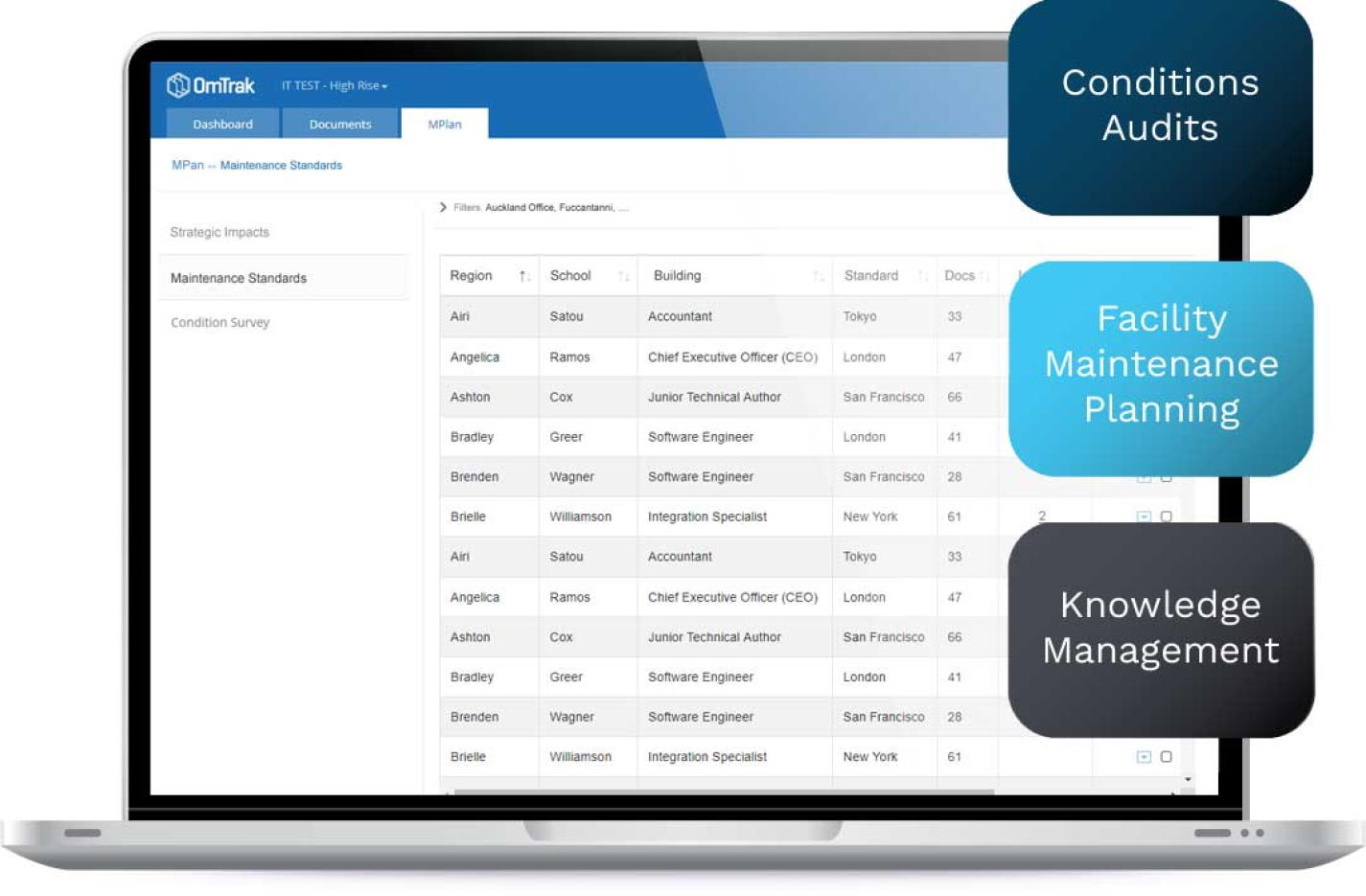Sort the table by Region column
This screenshot has width=1366, height=896.
pos(524,276)
